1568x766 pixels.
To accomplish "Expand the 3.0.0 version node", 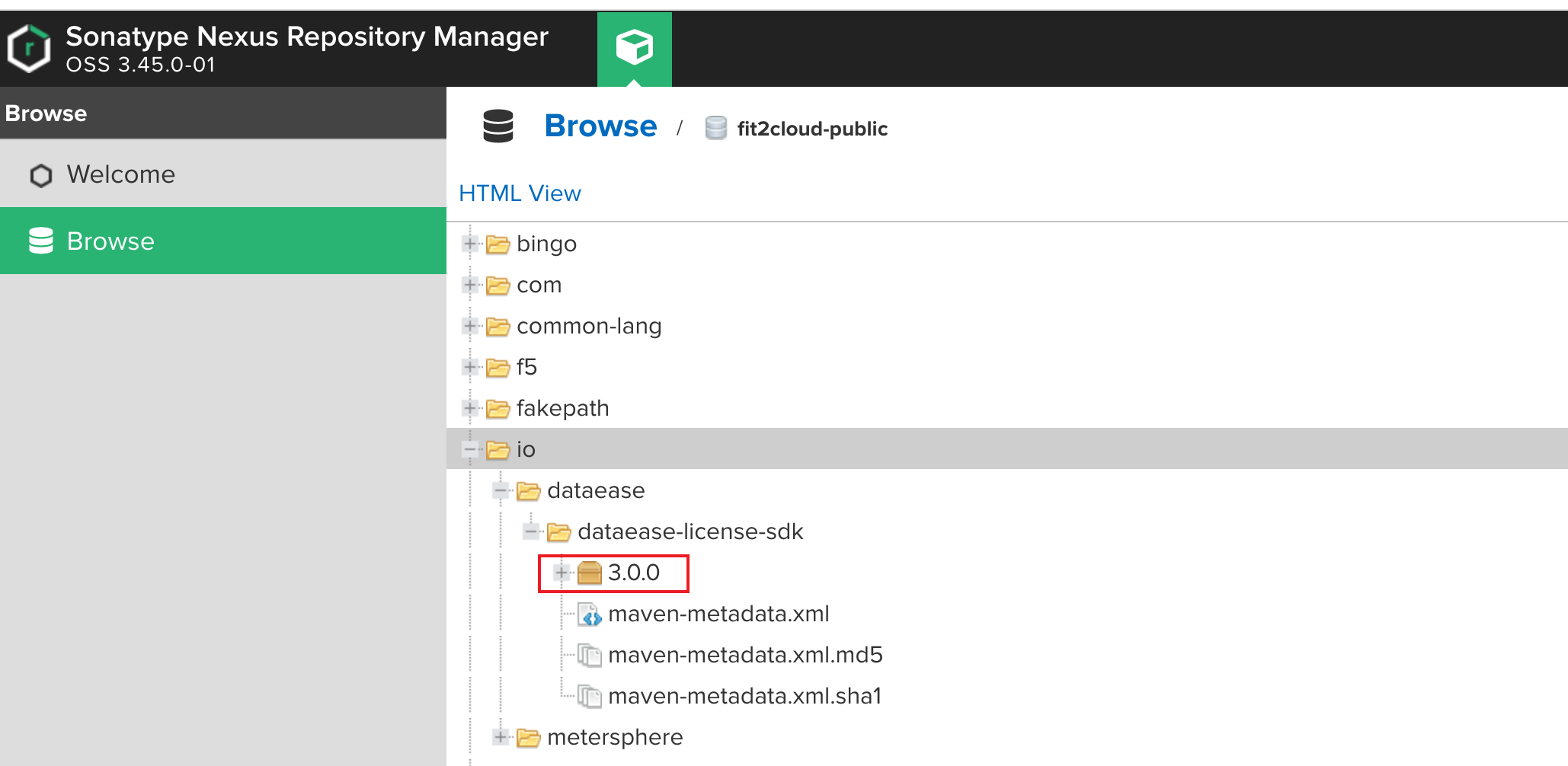I will point(562,573).
